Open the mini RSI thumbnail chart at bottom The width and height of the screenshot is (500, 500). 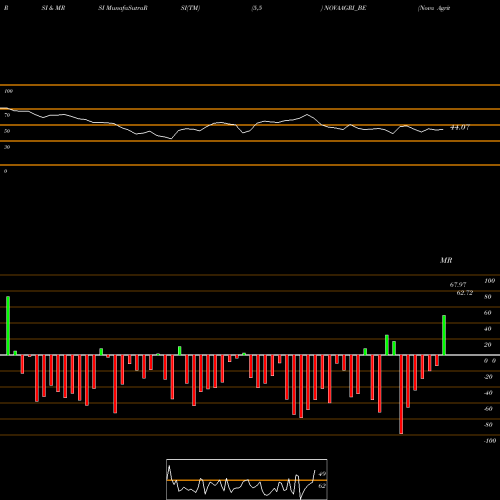[247, 479]
